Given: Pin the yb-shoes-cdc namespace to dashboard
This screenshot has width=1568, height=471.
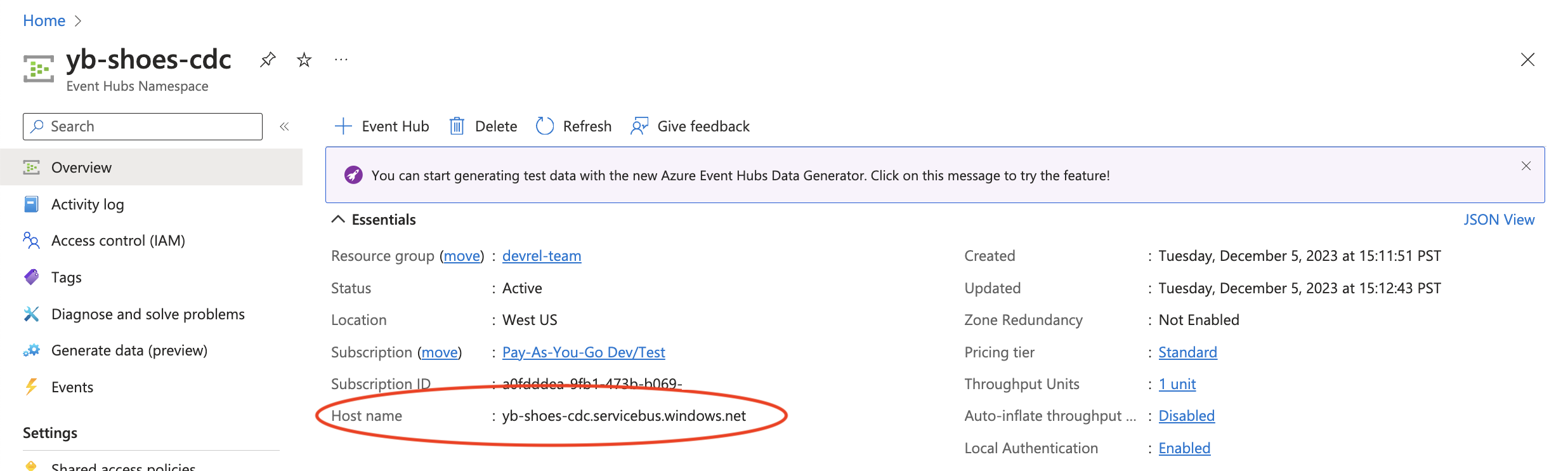Looking at the screenshot, I should click(x=268, y=60).
